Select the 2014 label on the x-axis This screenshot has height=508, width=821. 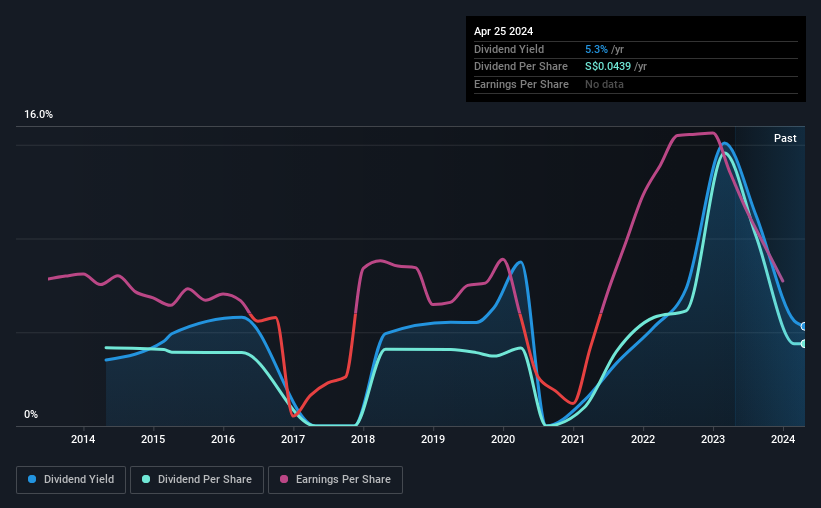pyautogui.click(x=83, y=439)
